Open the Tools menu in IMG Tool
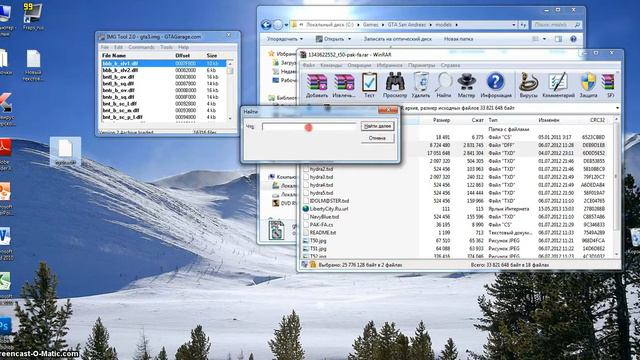This screenshot has height=360, width=640. coord(166,47)
